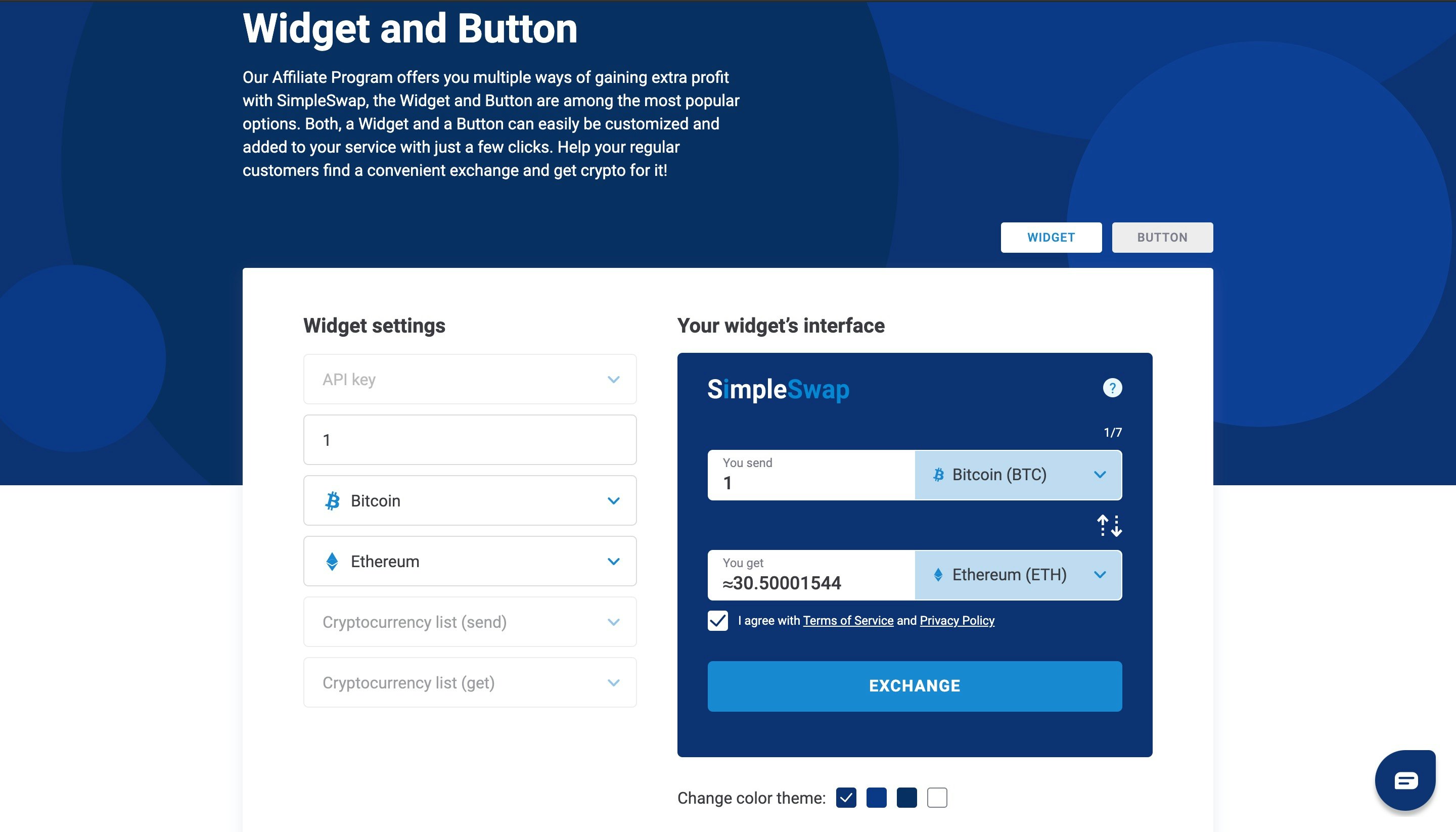Image resolution: width=1456 pixels, height=832 pixels.
Task: Click the checked light theme checkbox
Action: click(x=847, y=798)
